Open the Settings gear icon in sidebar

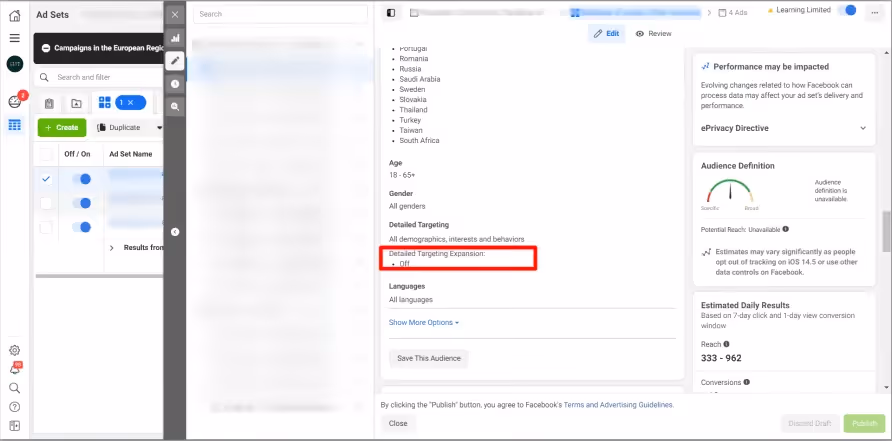pyautogui.click(x=15, y=351)
